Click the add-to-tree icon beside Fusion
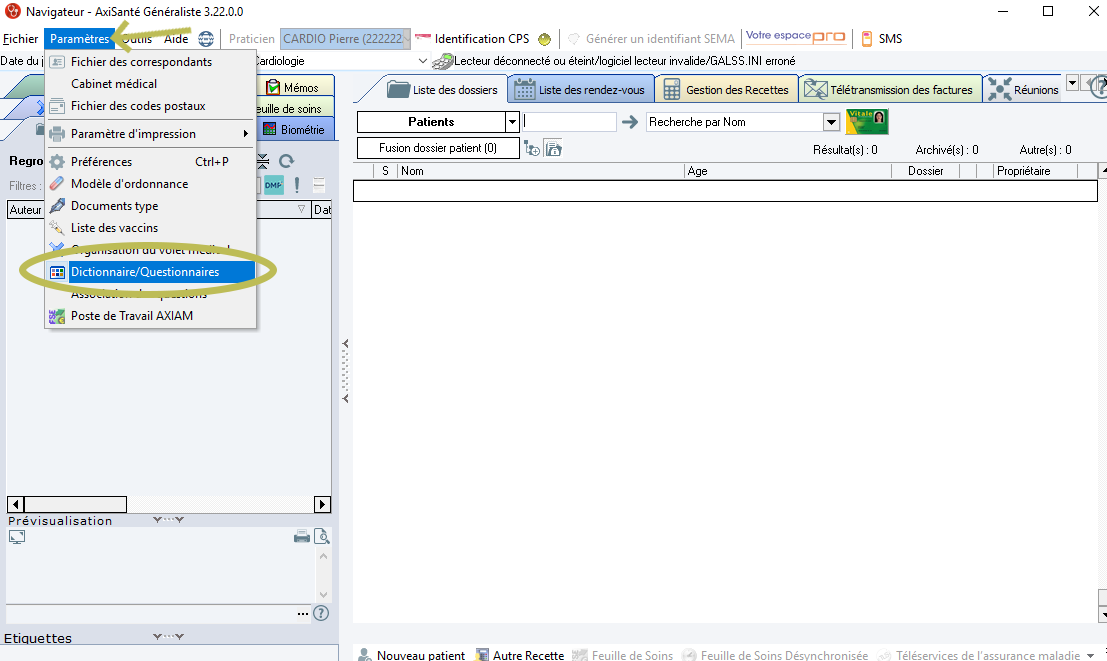Image resolution: width=1107 pixels, height=661 pixels. tap(532, 148)
